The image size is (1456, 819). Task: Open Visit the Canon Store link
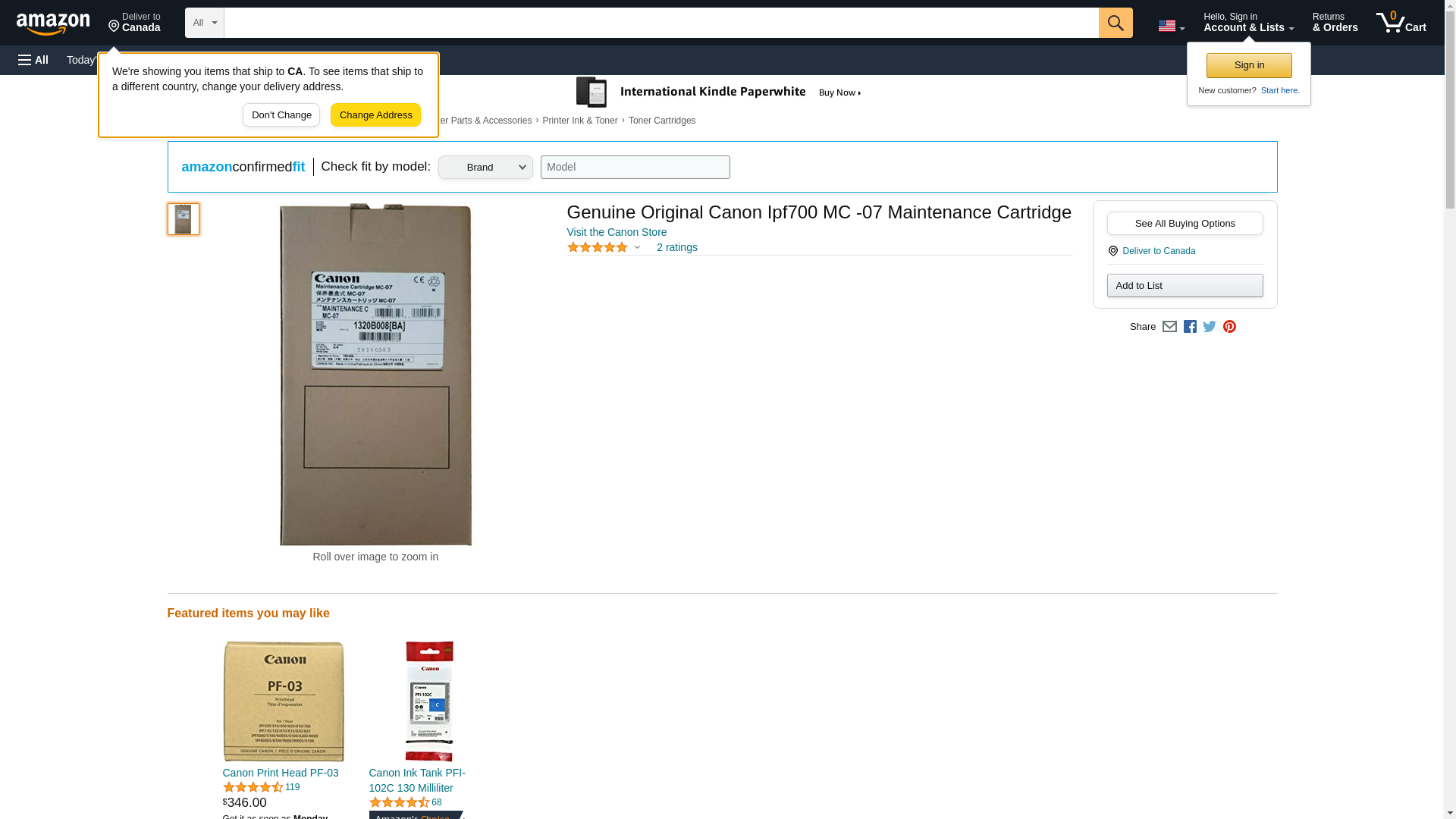(x=617, y=232)
